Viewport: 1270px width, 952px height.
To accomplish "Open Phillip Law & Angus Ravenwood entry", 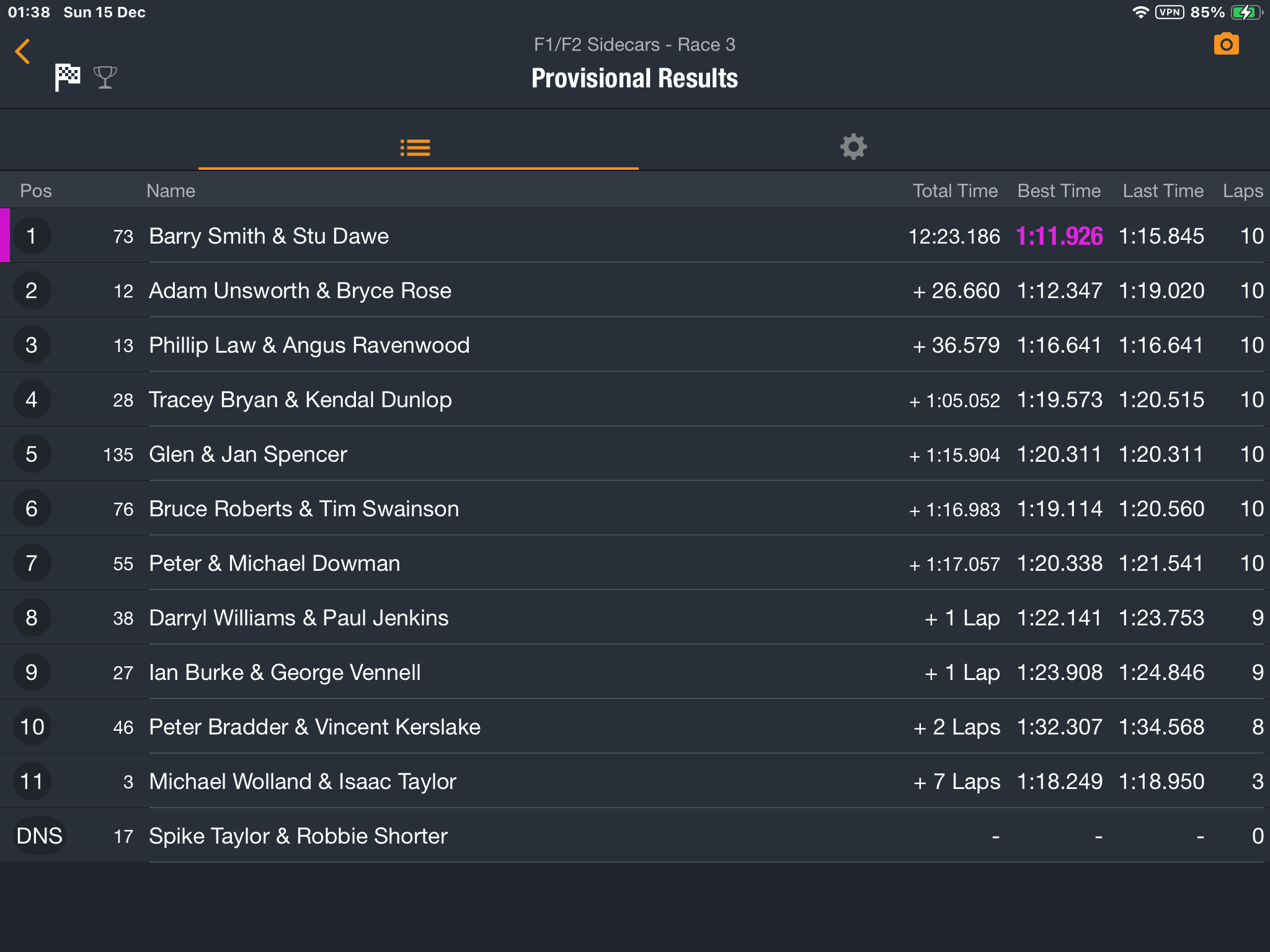I will pyautogui.click(x=635, y=345).
